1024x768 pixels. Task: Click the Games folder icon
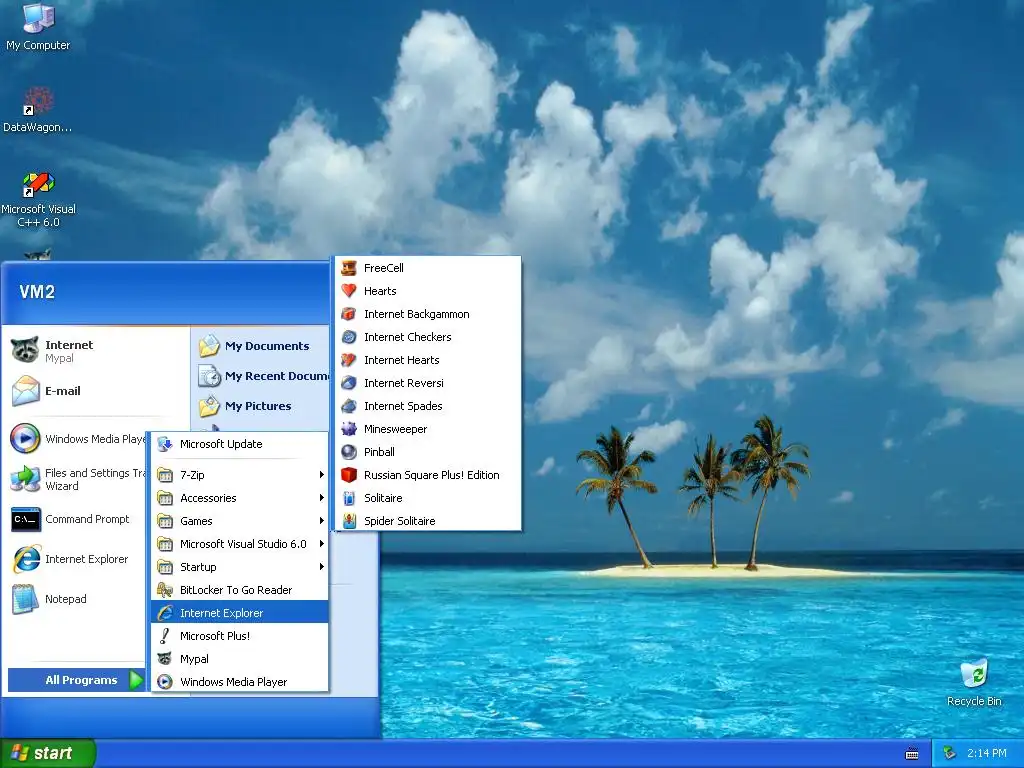click(x=165, y=520)
